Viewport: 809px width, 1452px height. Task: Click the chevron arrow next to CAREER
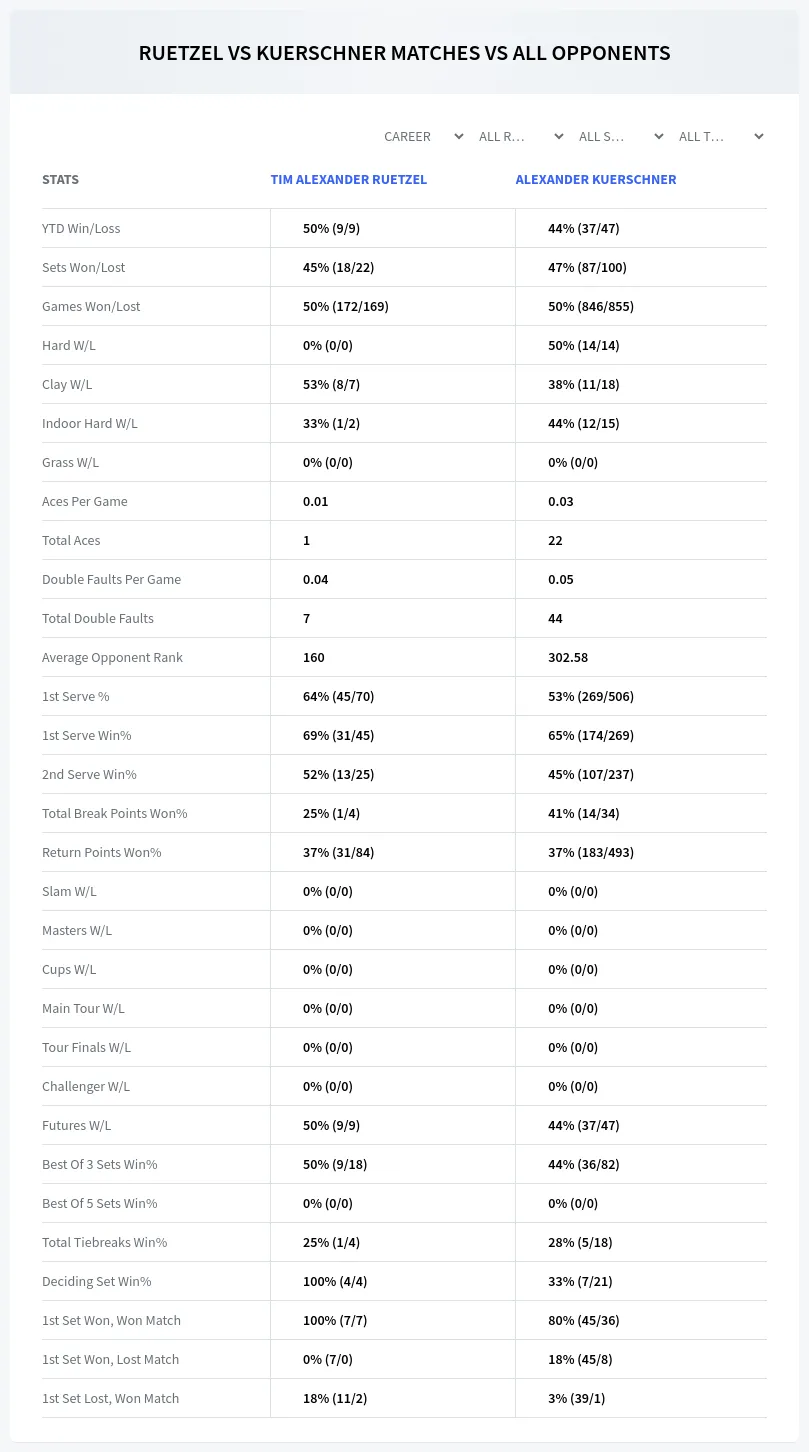coord(458,136)
